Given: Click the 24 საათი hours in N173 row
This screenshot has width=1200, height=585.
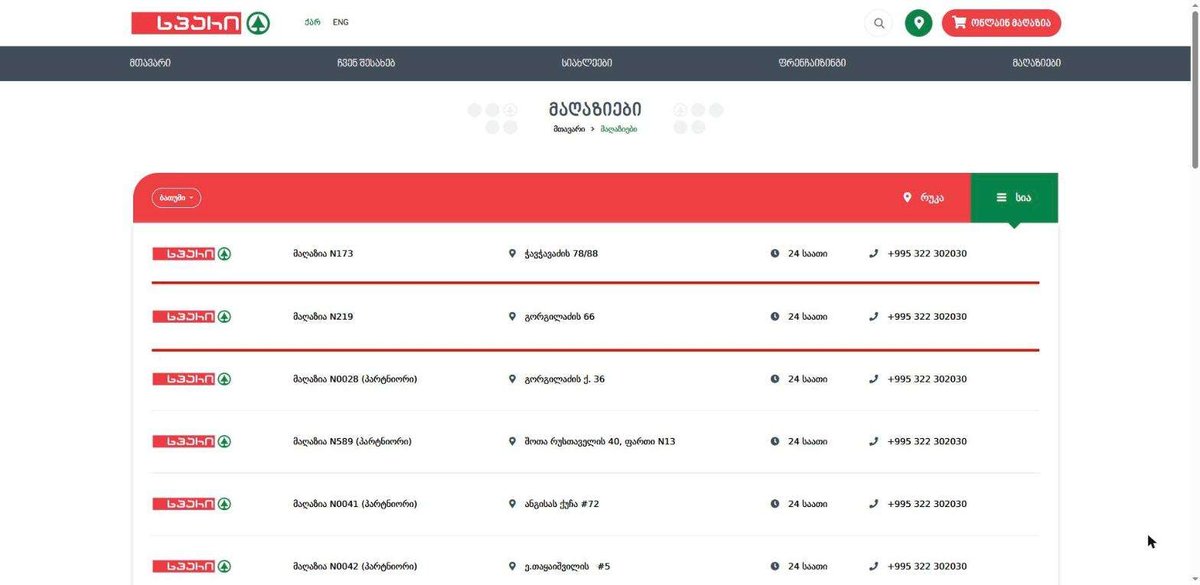Looking at the screenshot, I should (808, 254).
